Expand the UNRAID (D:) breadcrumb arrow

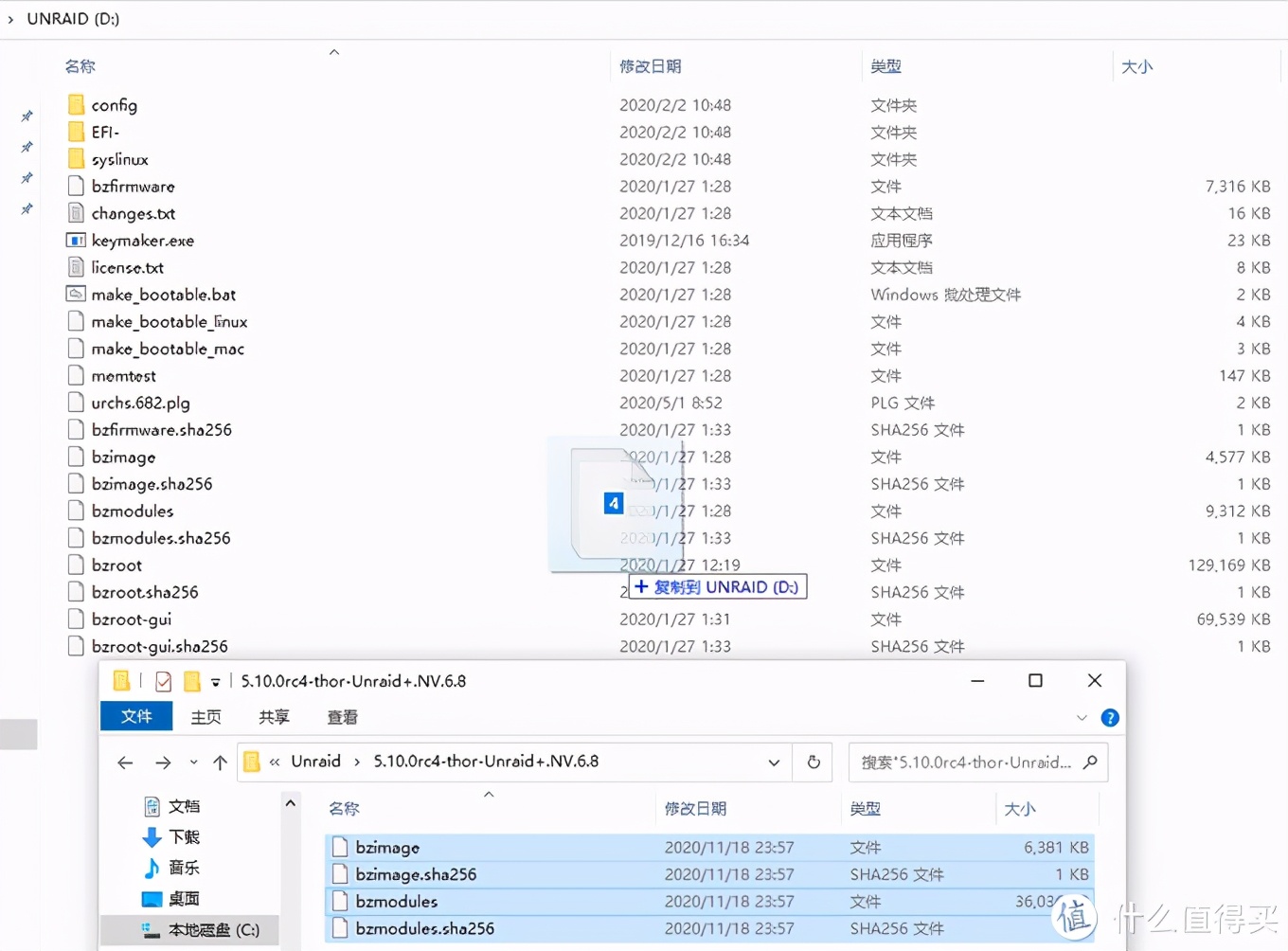click(x=11, y=18)
